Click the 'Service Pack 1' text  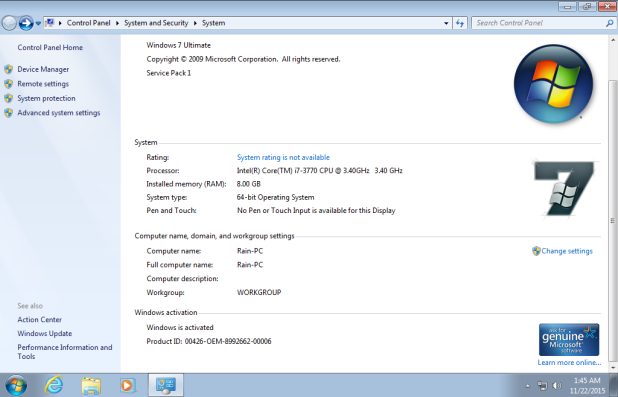point(169,73)
